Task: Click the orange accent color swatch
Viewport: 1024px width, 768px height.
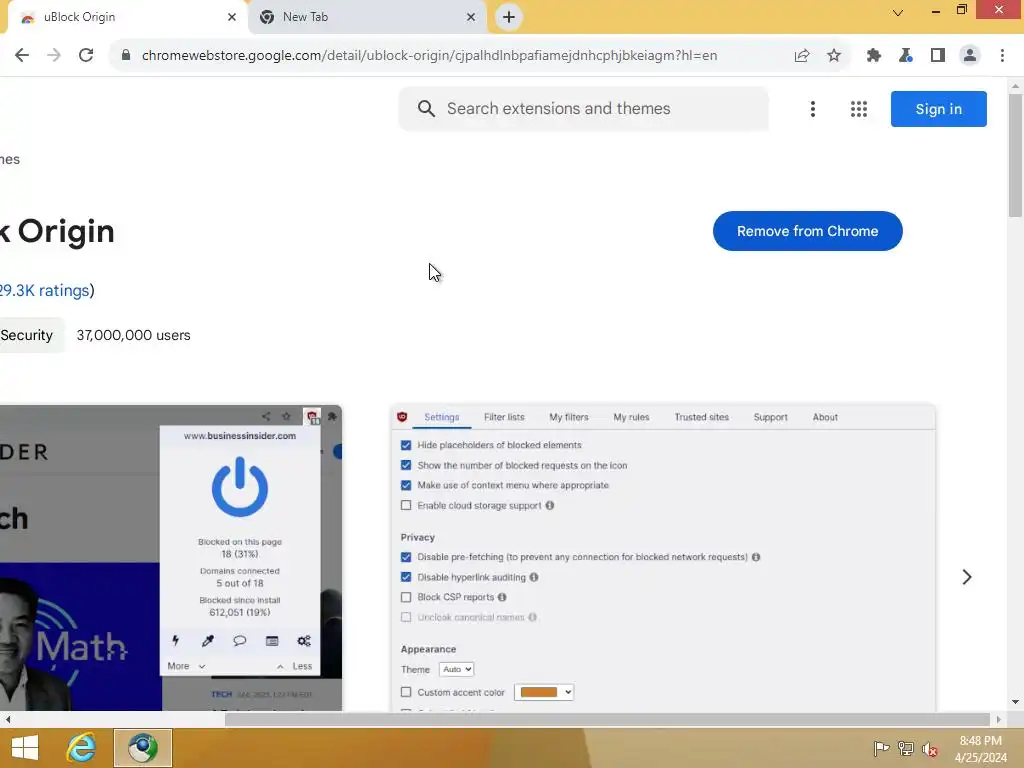Action: pos(539,692)
